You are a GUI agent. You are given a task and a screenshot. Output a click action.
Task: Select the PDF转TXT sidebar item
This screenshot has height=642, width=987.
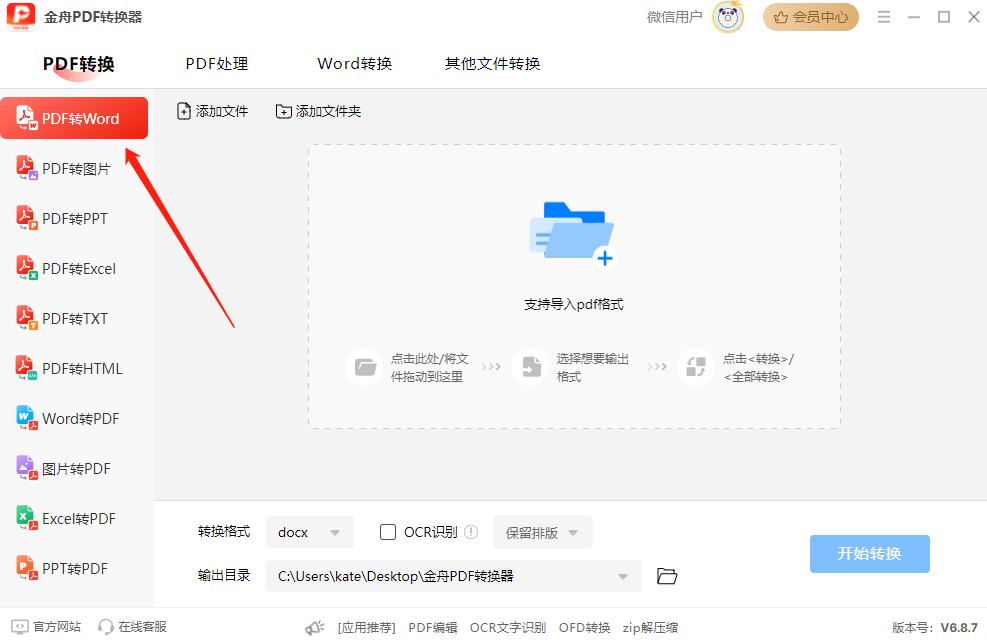click(74, 318)
